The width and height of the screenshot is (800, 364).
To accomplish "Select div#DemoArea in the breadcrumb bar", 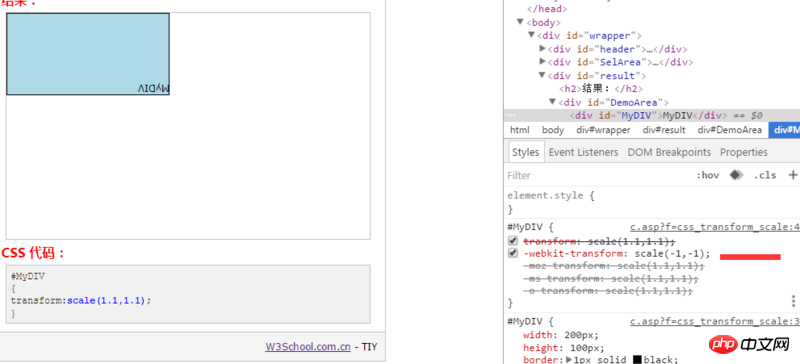I will (730, 130).
